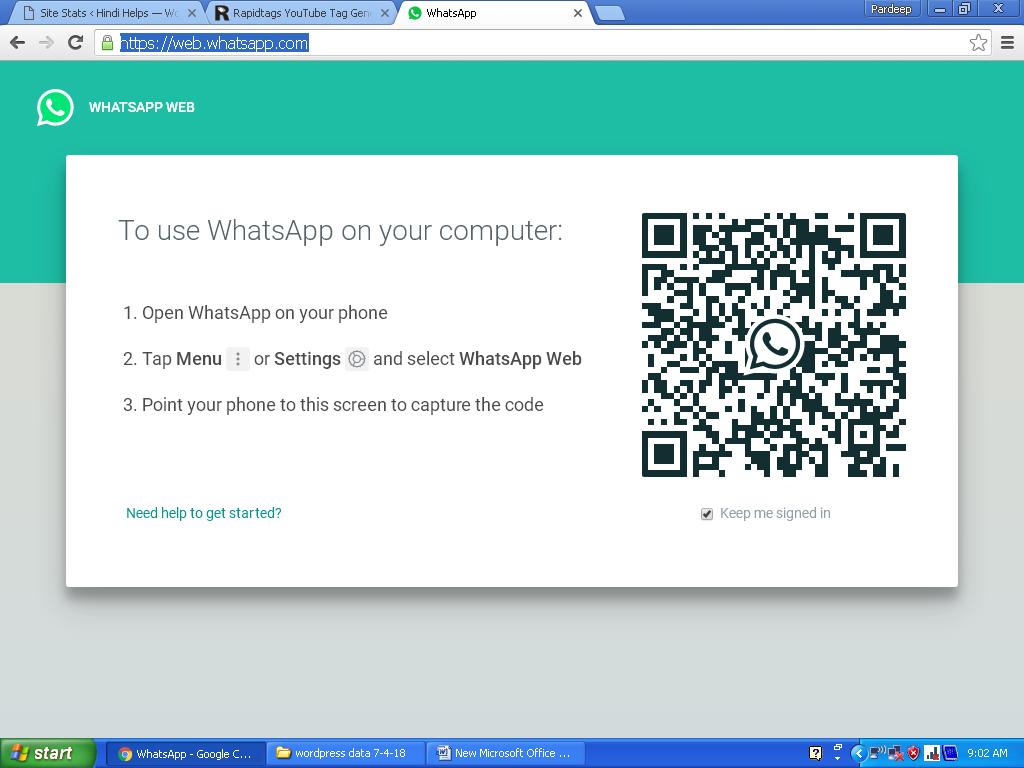The width and height of the screenshot is (1024, 768).
Task: Click the Settings gear icon in step 2
Action: 357,359
